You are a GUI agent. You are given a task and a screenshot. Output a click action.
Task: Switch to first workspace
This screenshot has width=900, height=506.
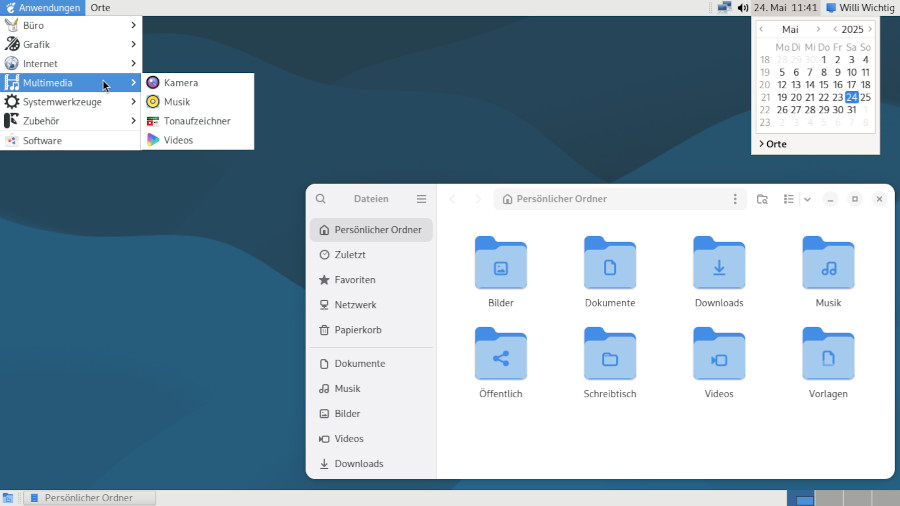point(801,498)
